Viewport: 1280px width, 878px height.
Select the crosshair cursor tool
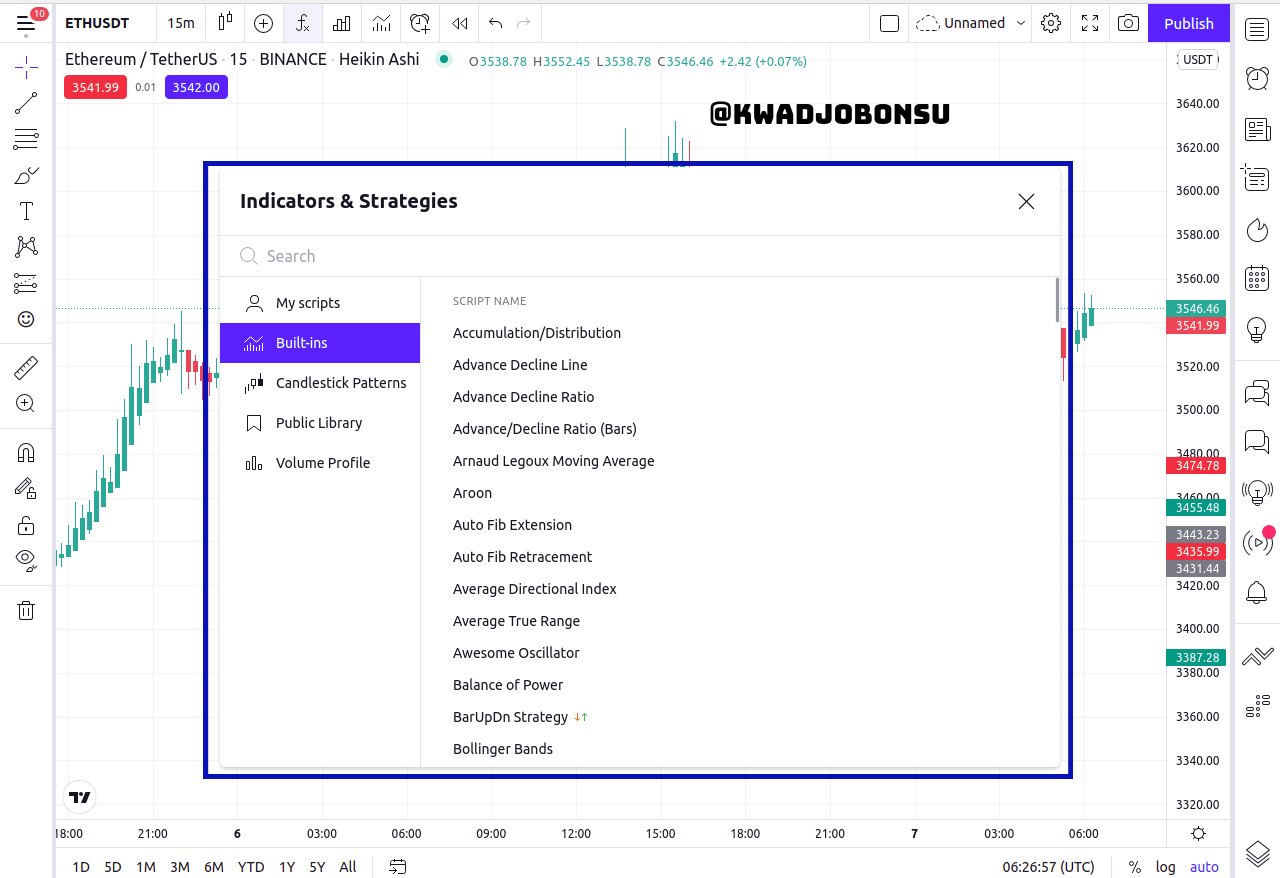click(x=26, y=67)
